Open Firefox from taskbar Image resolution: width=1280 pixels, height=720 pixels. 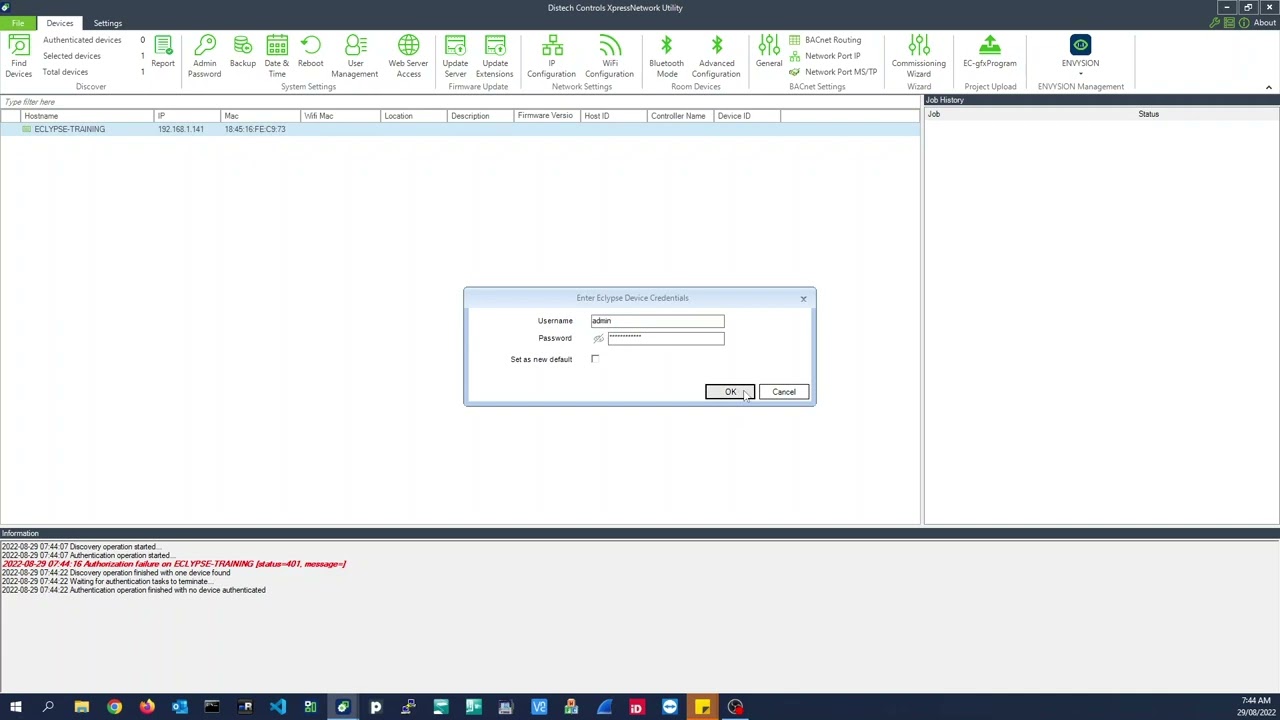click(147, 708)
